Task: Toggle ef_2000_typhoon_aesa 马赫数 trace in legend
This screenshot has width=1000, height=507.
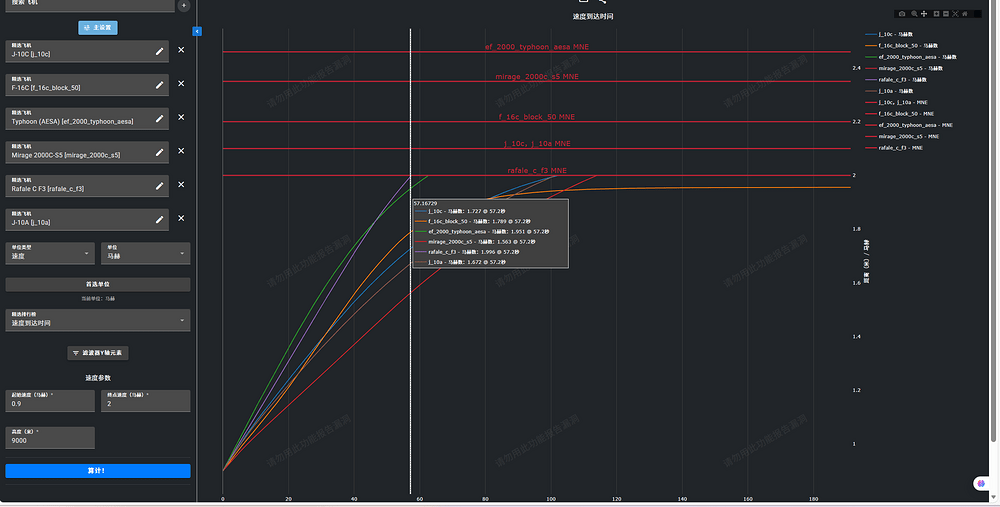Action: tap(911, 57)
